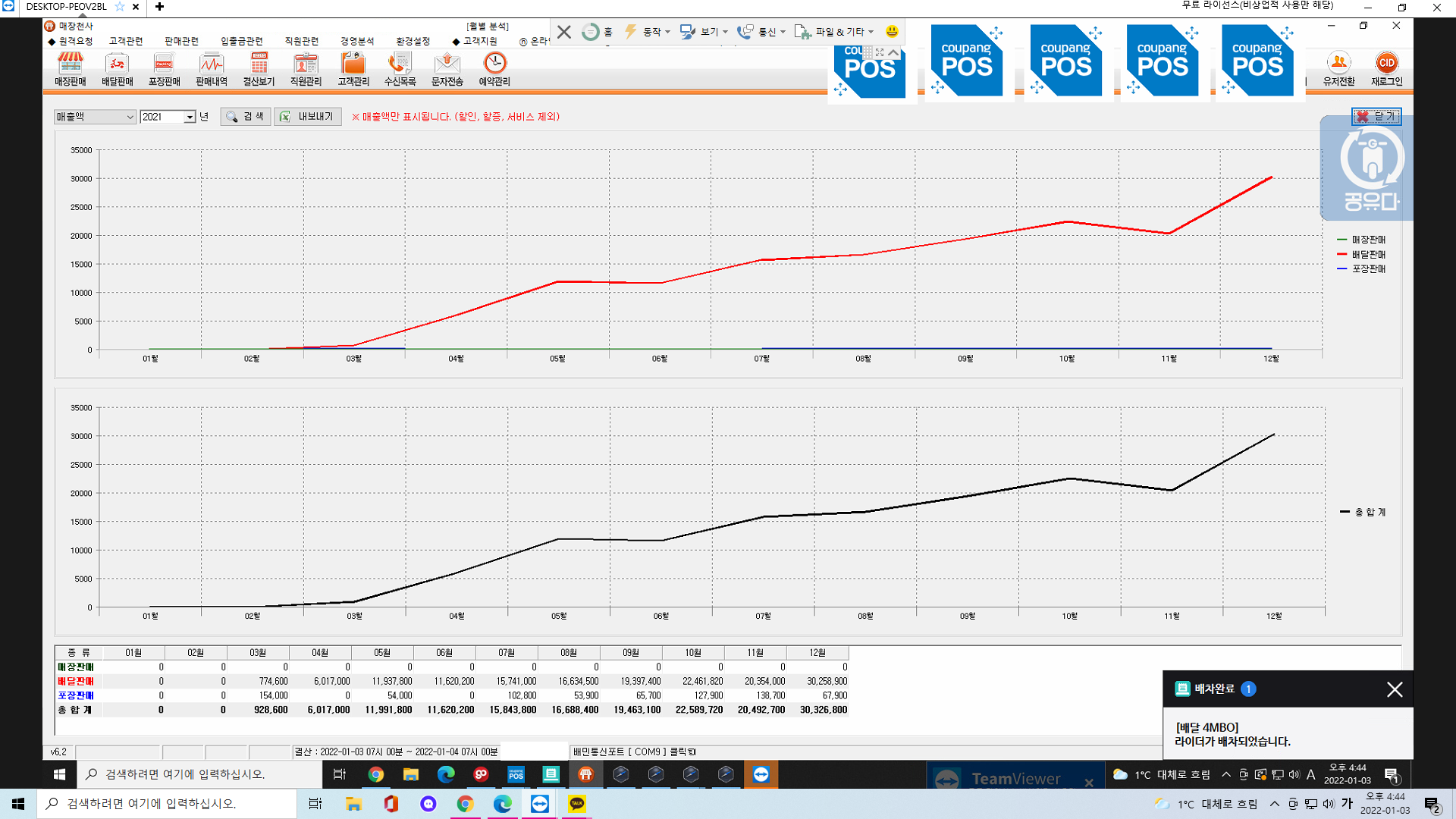
Task: Click local Windows search box
Action: [x=167, y=804]
